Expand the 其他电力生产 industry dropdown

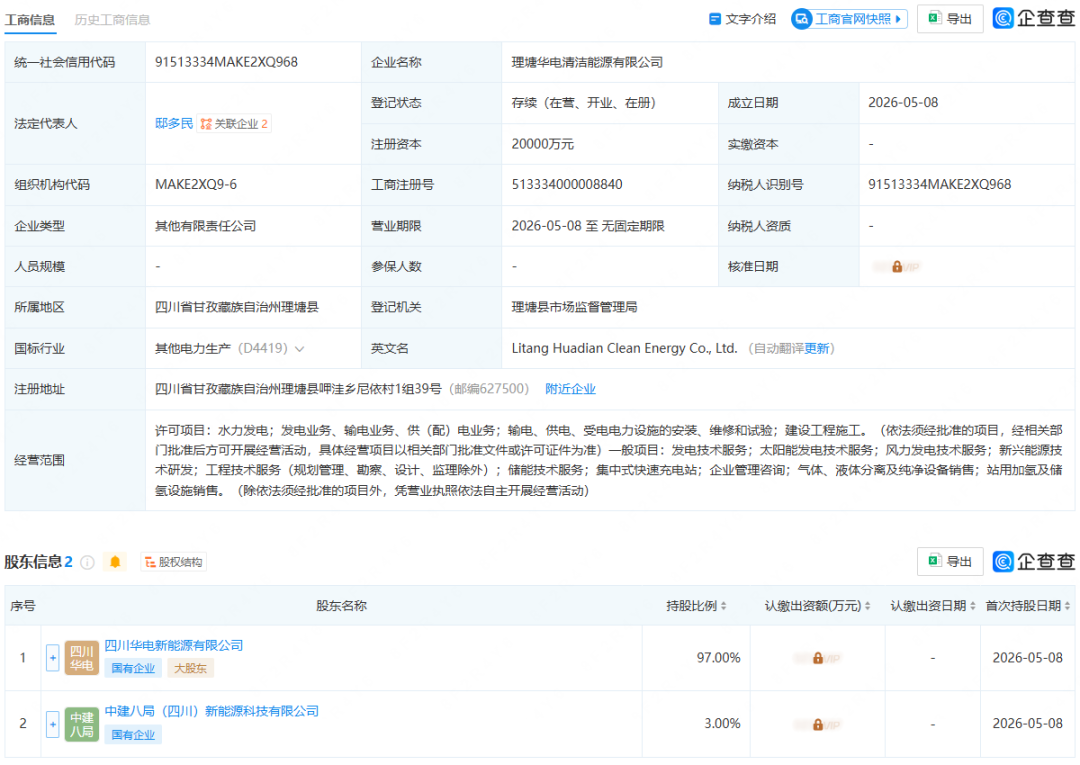tap(300, 348)
